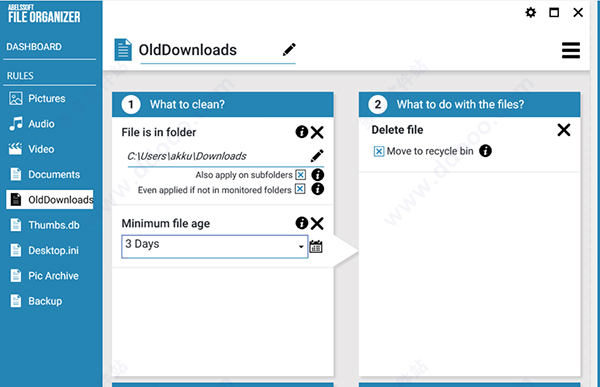Toggle Even applied if not in monitored folders
This screenshot has width=600, height=387.
pos(300,189)
